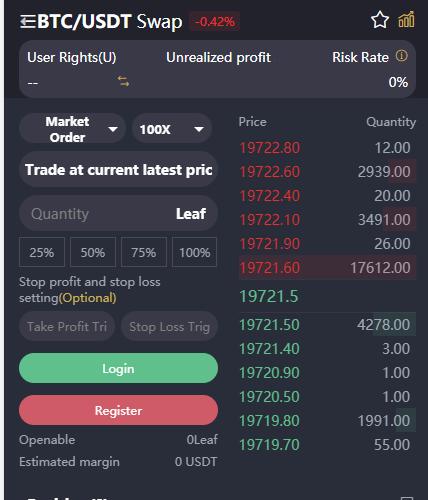Open the pair list menu icon
This screenshot has width=428, height=500.
[28, 22]
